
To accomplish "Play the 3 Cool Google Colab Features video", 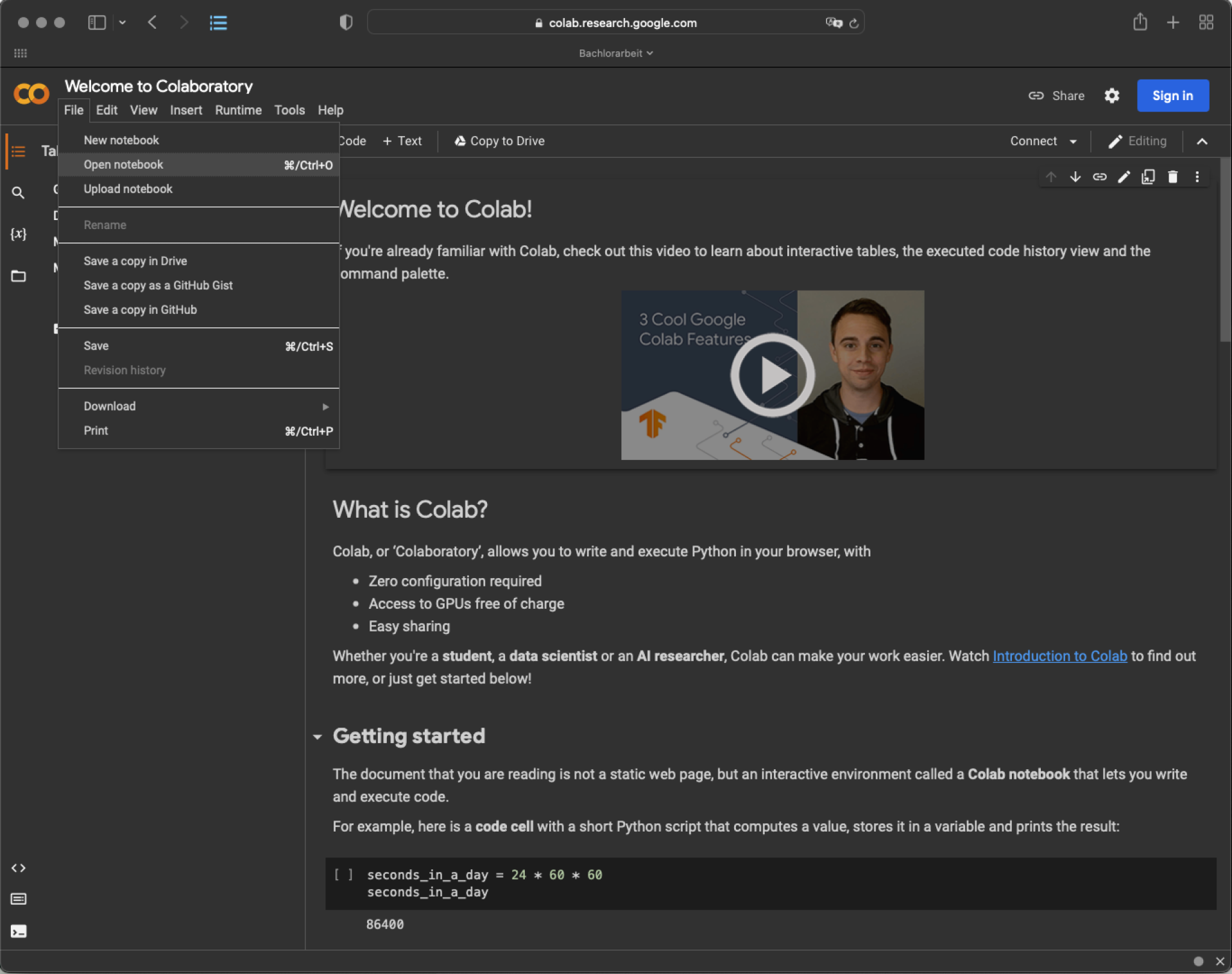I will tap(773, 375).
